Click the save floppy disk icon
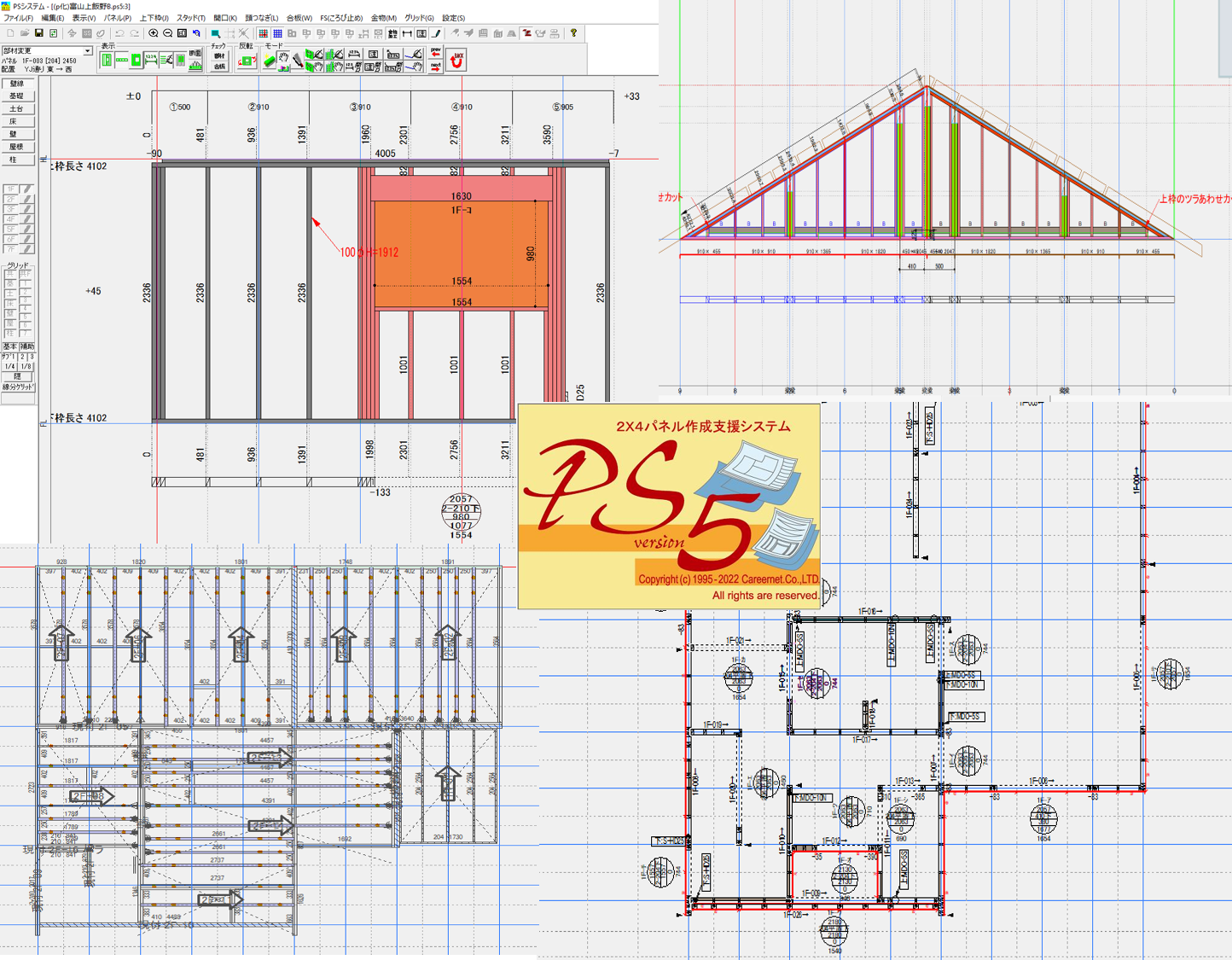This screenshot has height=960, width=1232. (39, 33)
